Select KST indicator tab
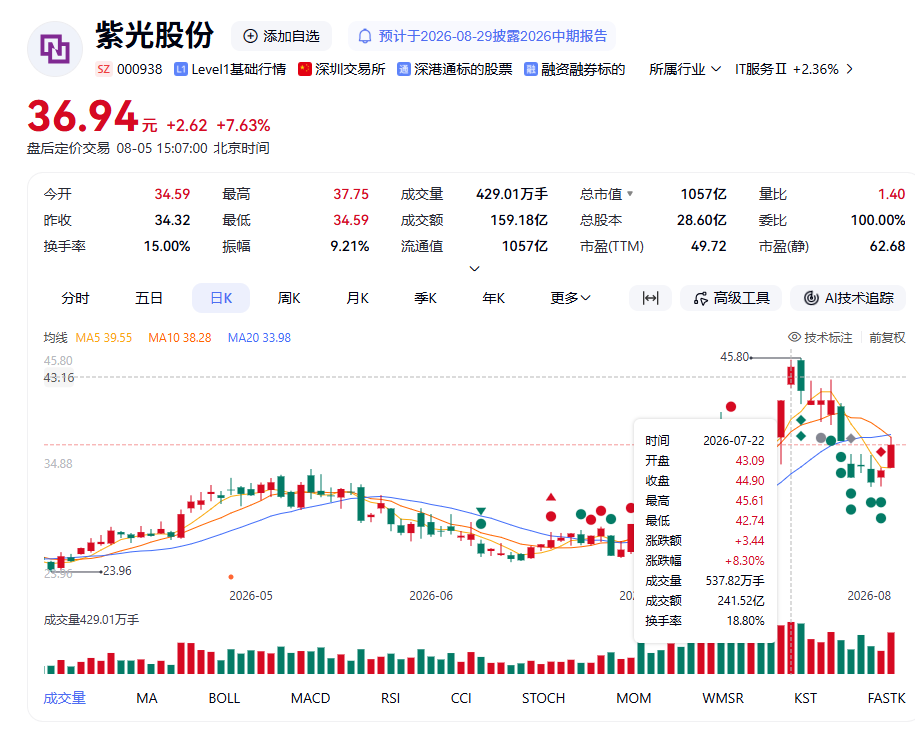Screen dimensions: 915x735 click(805, 698)
